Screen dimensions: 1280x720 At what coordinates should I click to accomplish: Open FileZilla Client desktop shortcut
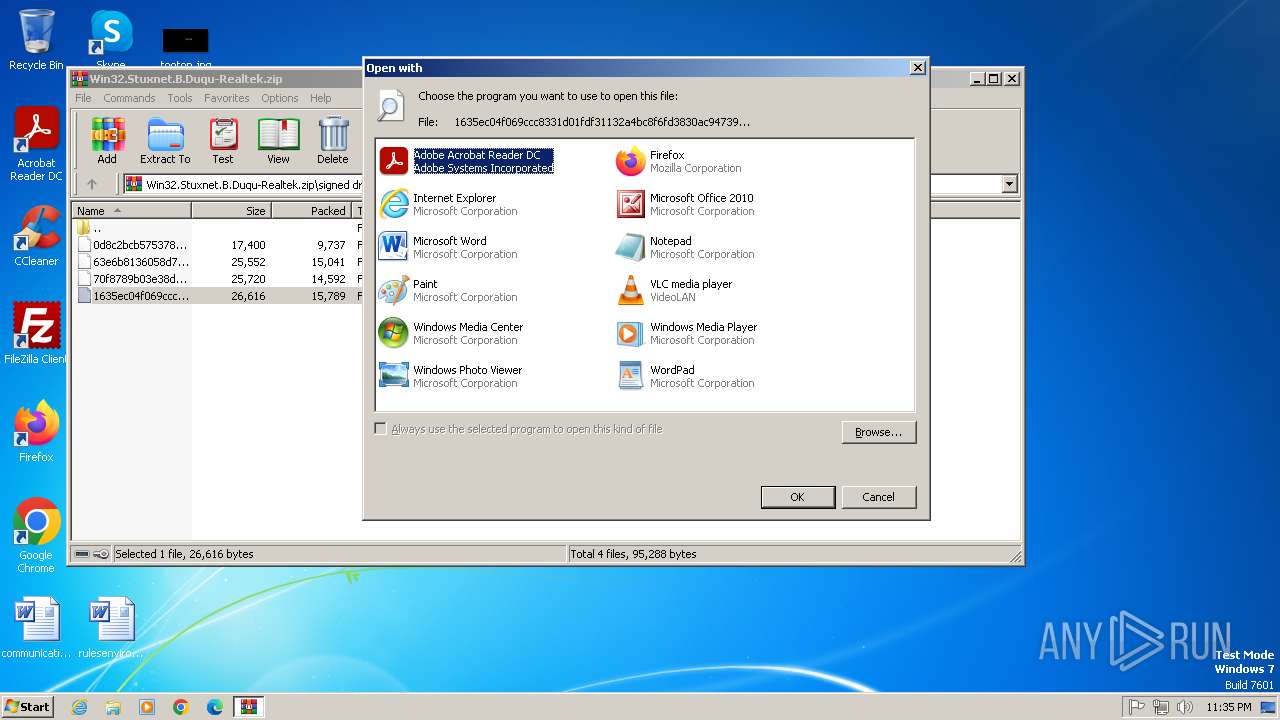click(36, 334)
